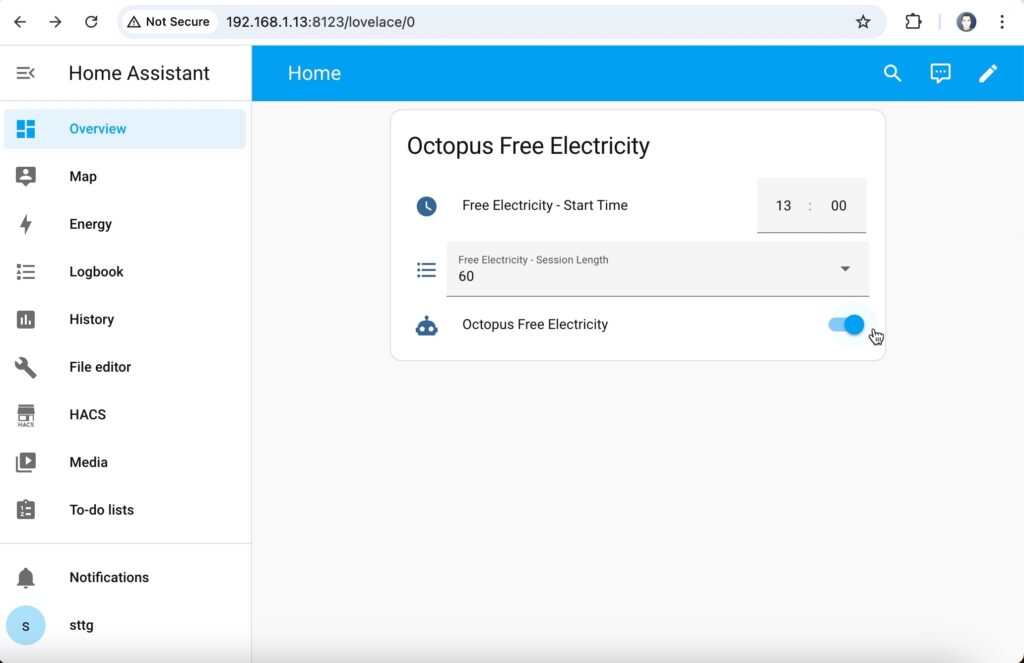Screen dimensions: 1024x663
Task: Open the History chart icon
Action: click(x=25, y=319)
